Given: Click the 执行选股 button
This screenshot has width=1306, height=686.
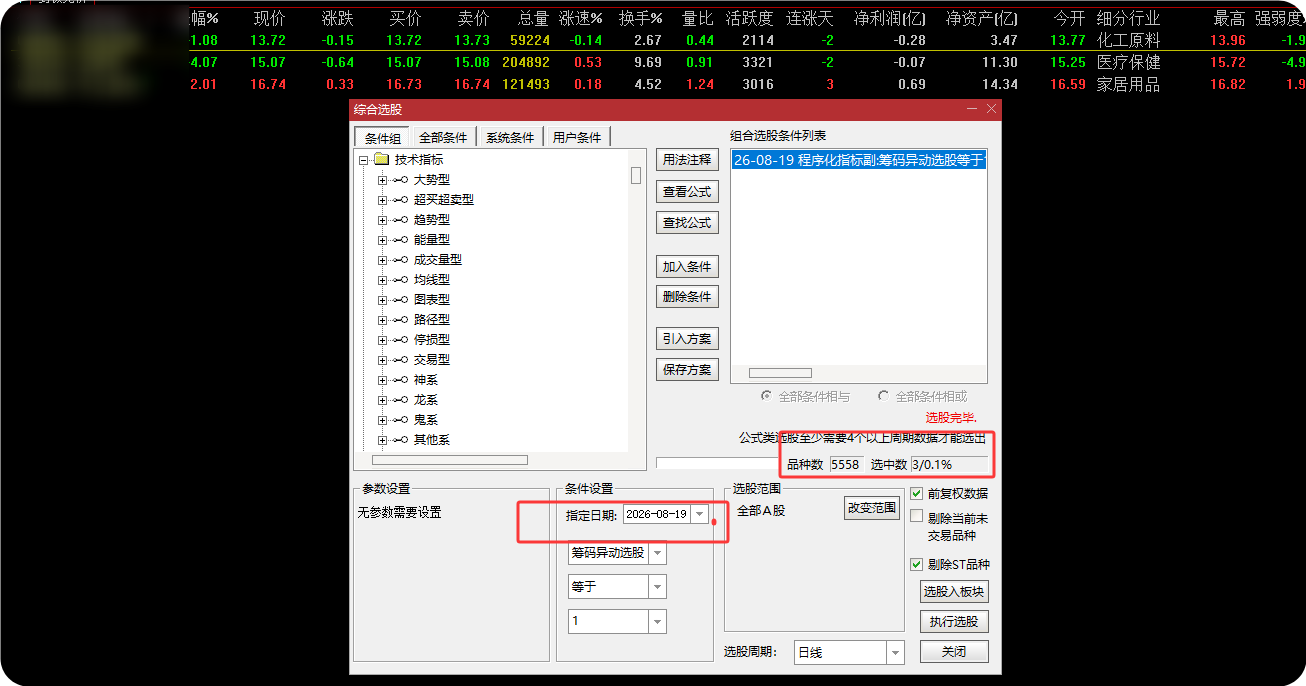Looking at the screenshot, I should [x=954, y=622].
